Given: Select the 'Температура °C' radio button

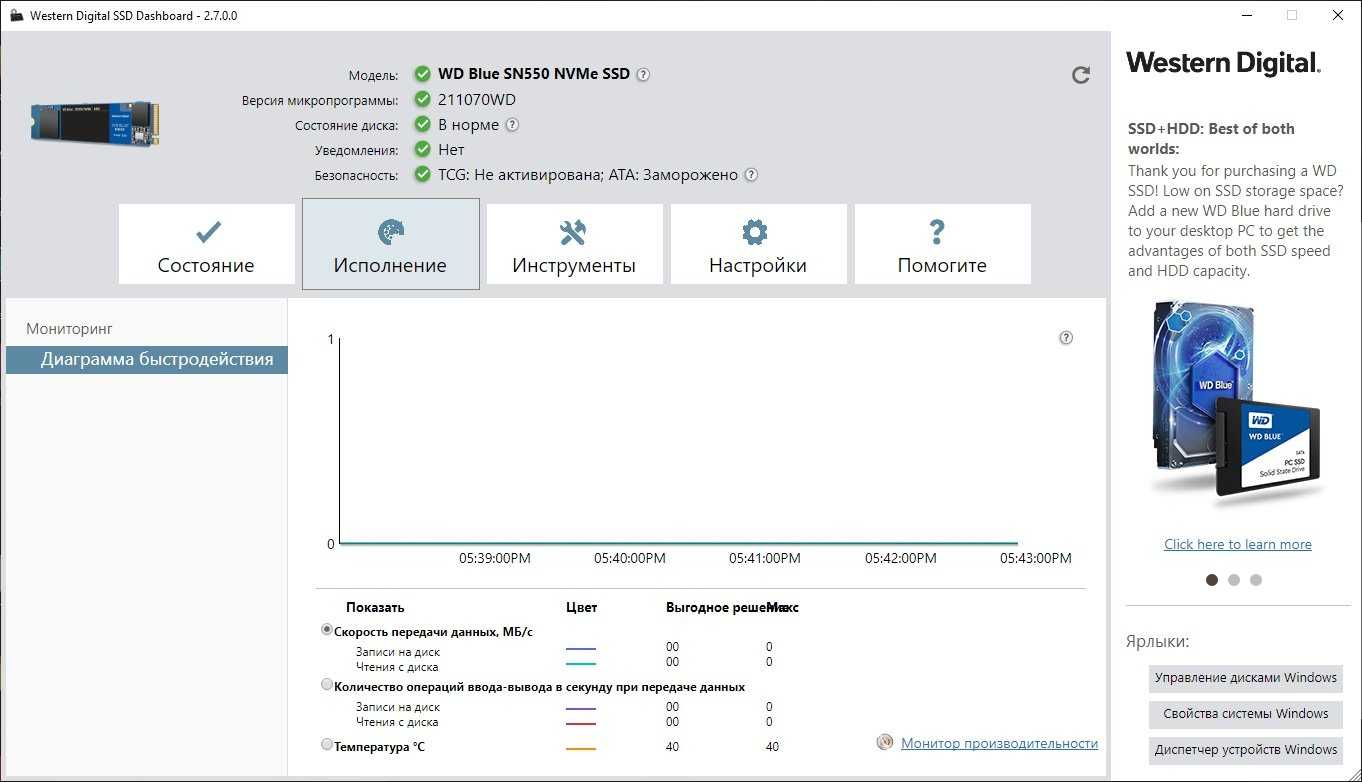Looking at the screenshot, I should 327,744.
